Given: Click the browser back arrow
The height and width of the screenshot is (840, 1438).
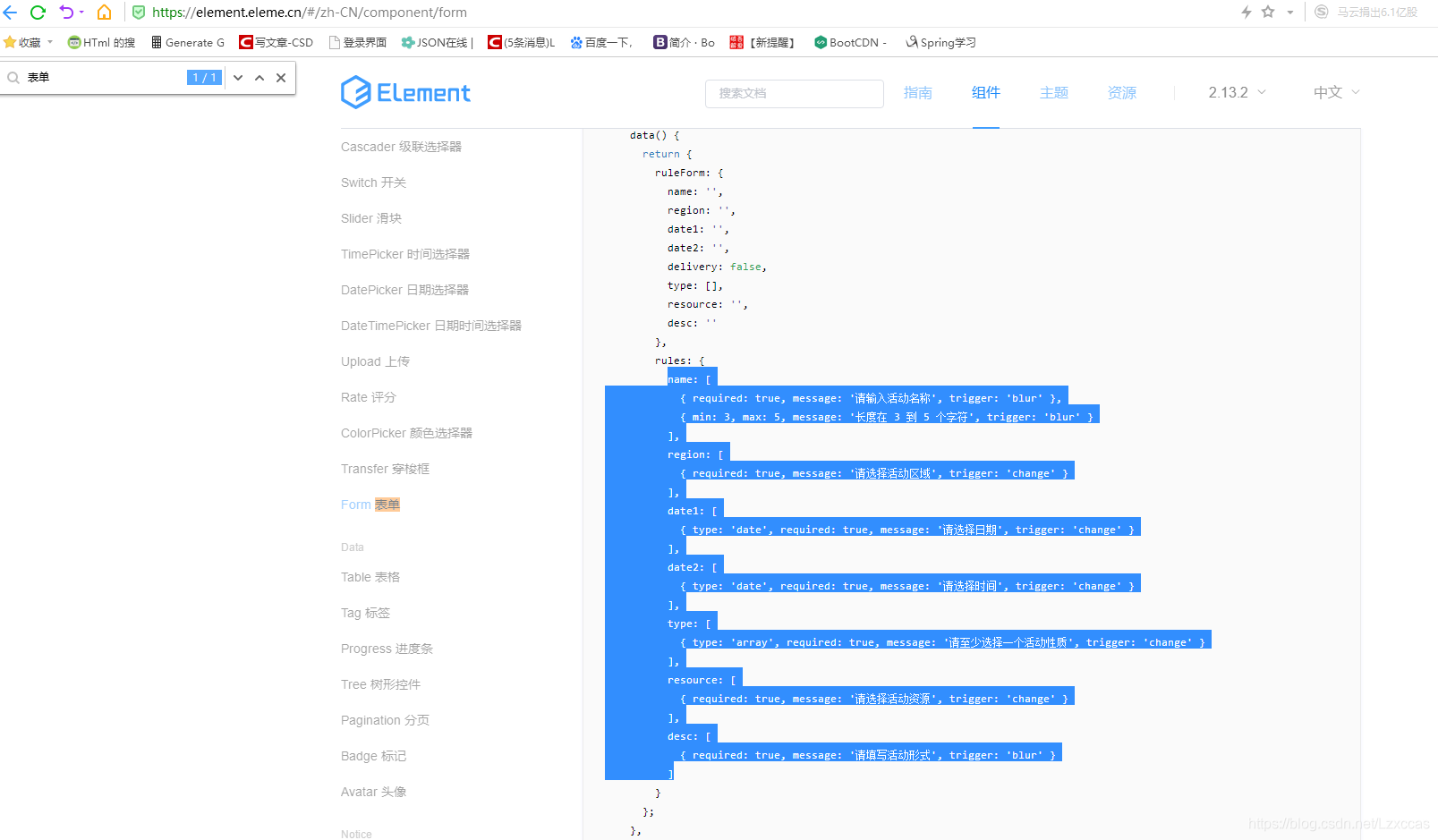Looking at the screenshot, I should (x=10, y=13).
